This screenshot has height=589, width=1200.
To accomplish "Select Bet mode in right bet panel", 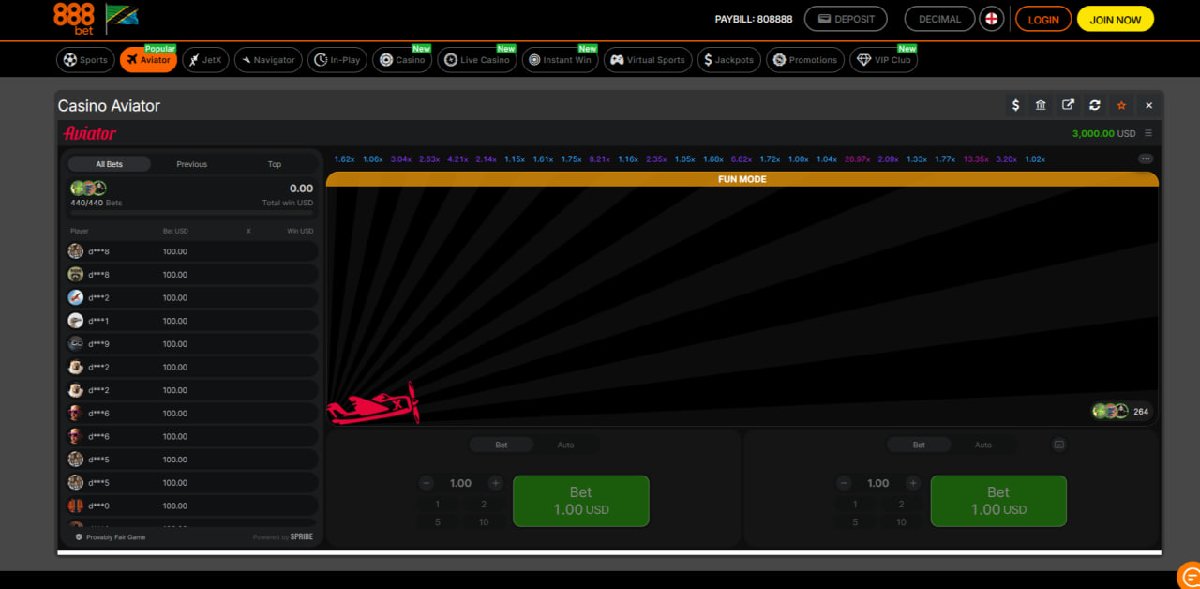I will click(919, 445).
